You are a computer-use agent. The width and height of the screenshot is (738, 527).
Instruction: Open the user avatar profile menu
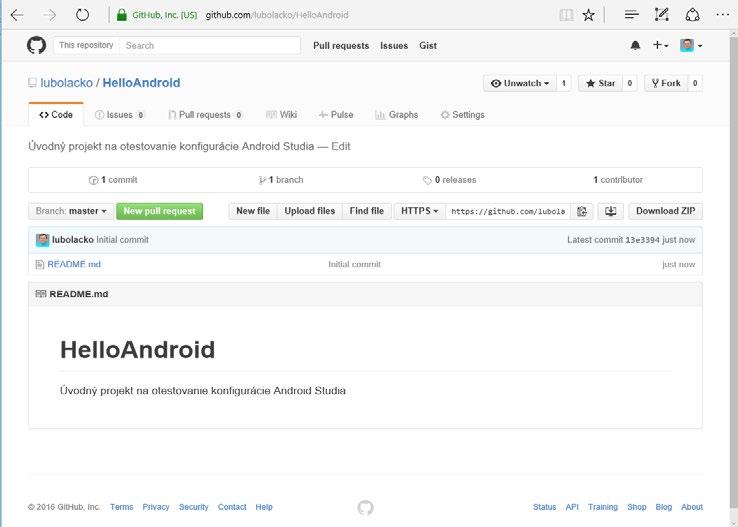point(691,46)
